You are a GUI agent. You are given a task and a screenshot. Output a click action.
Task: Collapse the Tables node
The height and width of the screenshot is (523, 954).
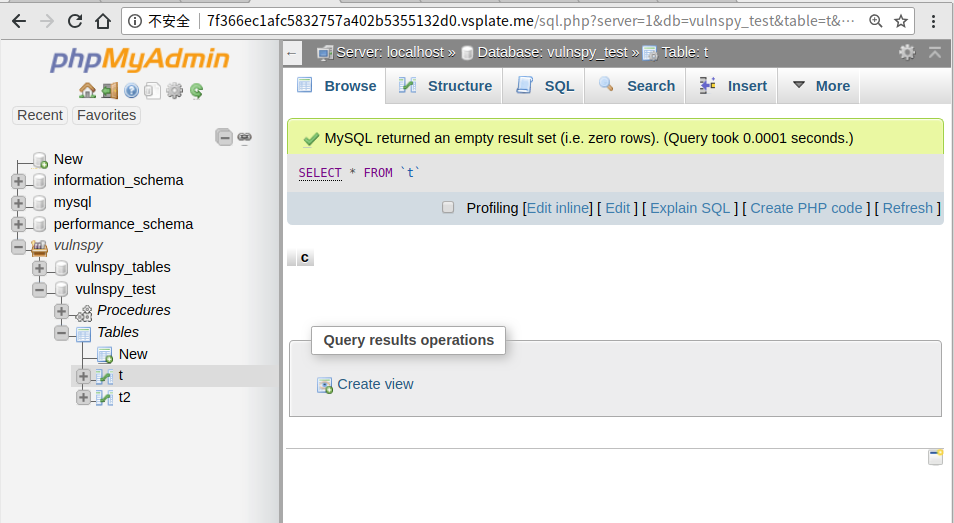(61, 333)
